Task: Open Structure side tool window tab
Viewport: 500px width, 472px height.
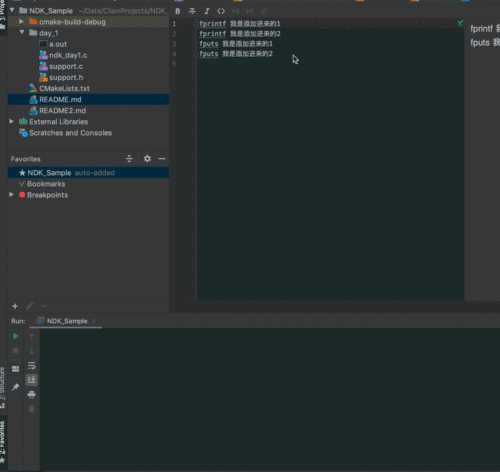Action: tap(3, 388)
